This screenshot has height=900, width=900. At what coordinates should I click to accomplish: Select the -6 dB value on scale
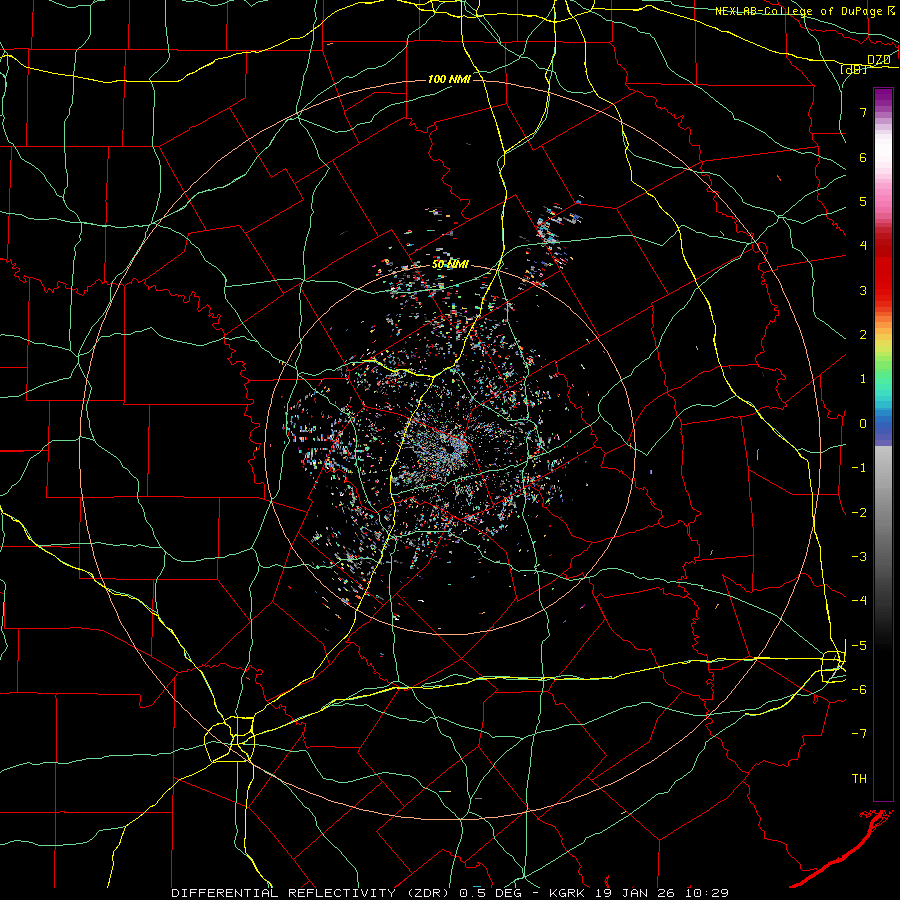(x=859, y=690)
